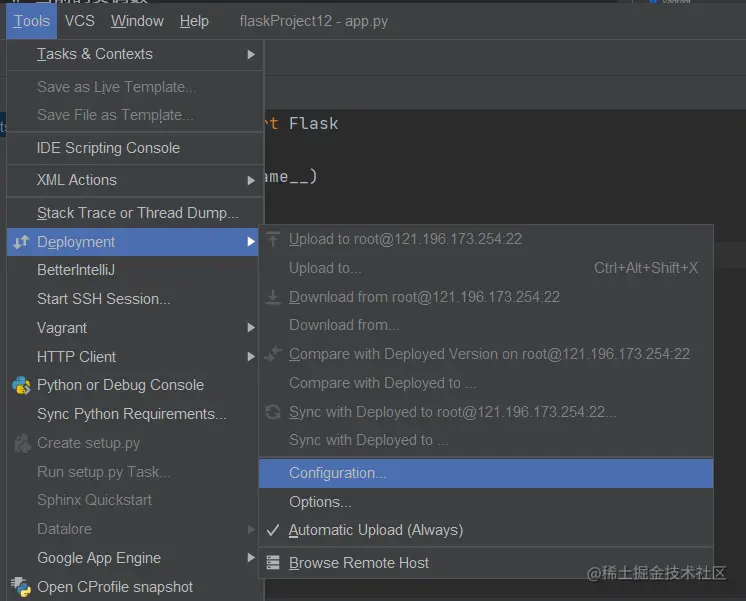Choose the plain Upload to... entry

coord(486,268)
